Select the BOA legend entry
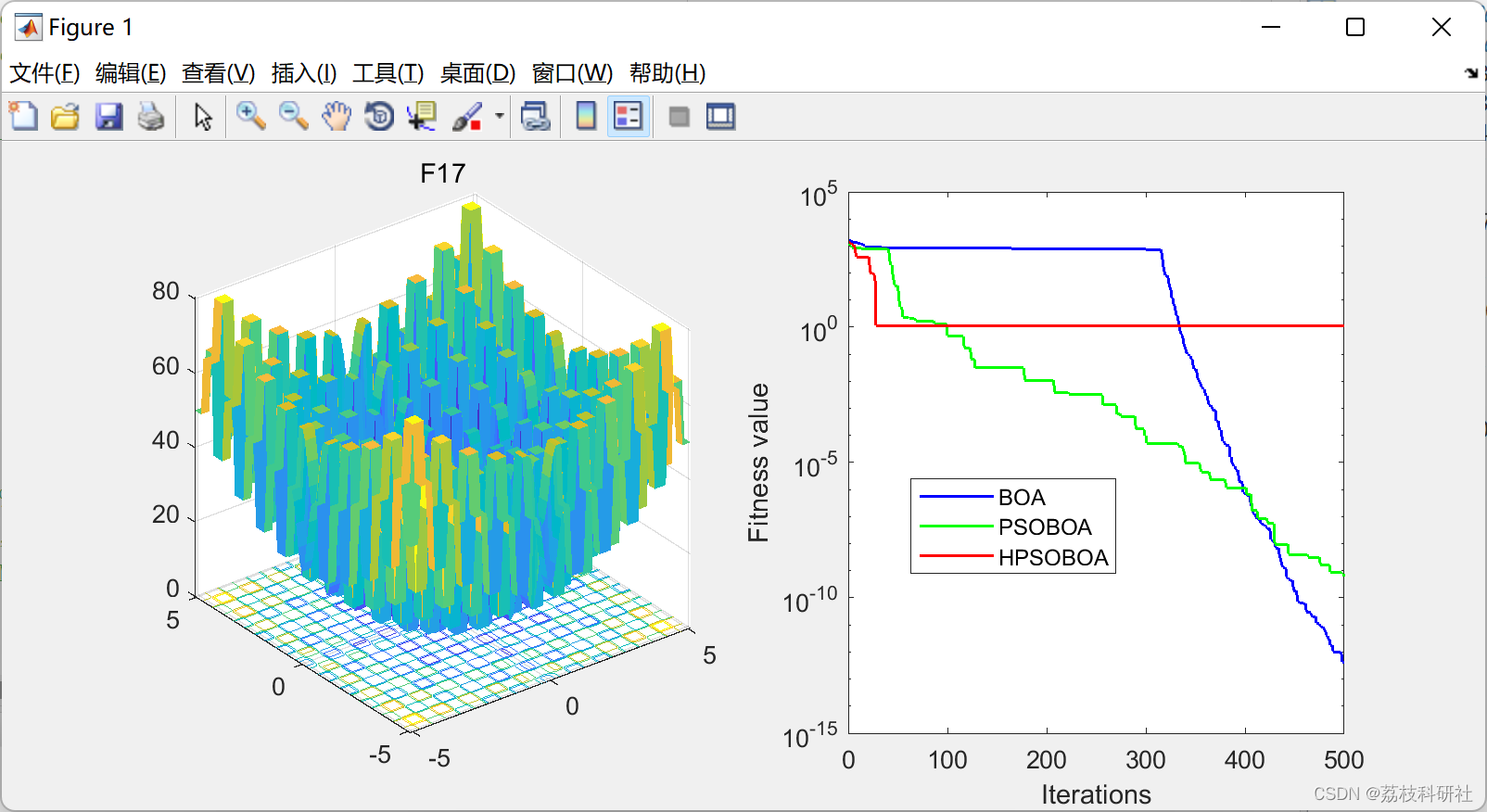1487x812 pixels. [x=1022, y=498]
